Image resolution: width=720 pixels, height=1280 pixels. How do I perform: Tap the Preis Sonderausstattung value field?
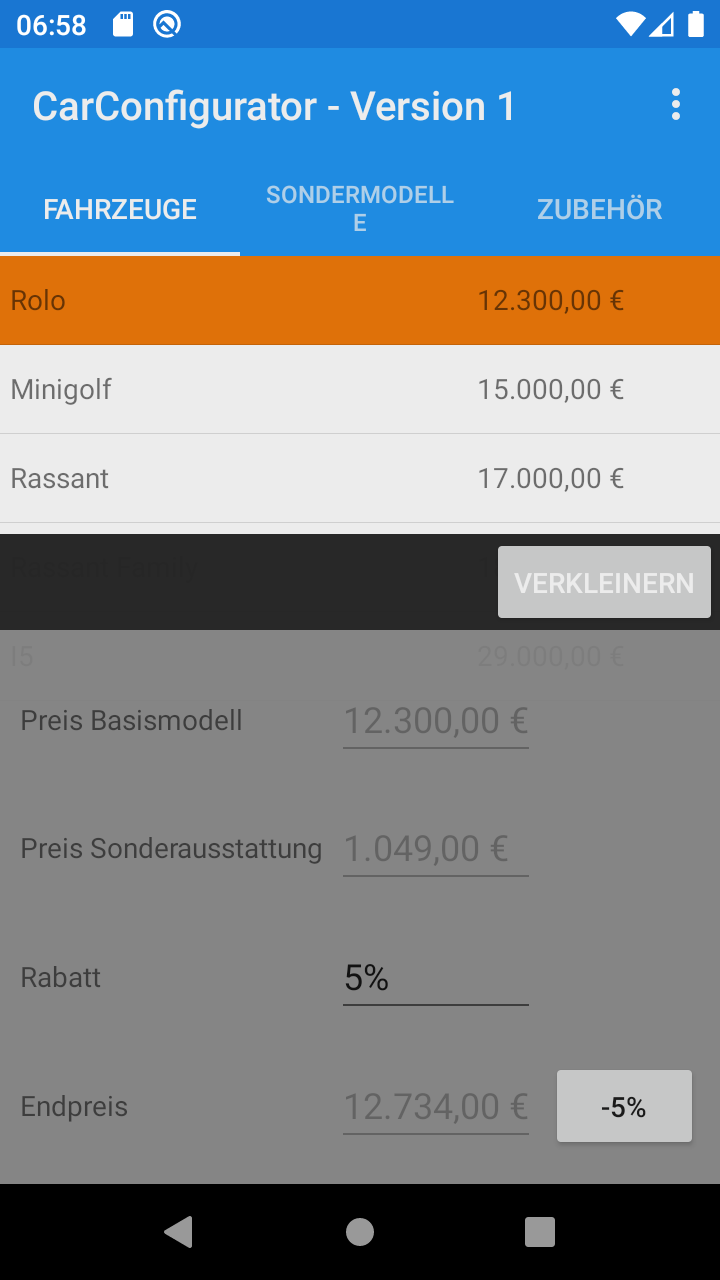[435, 849]
